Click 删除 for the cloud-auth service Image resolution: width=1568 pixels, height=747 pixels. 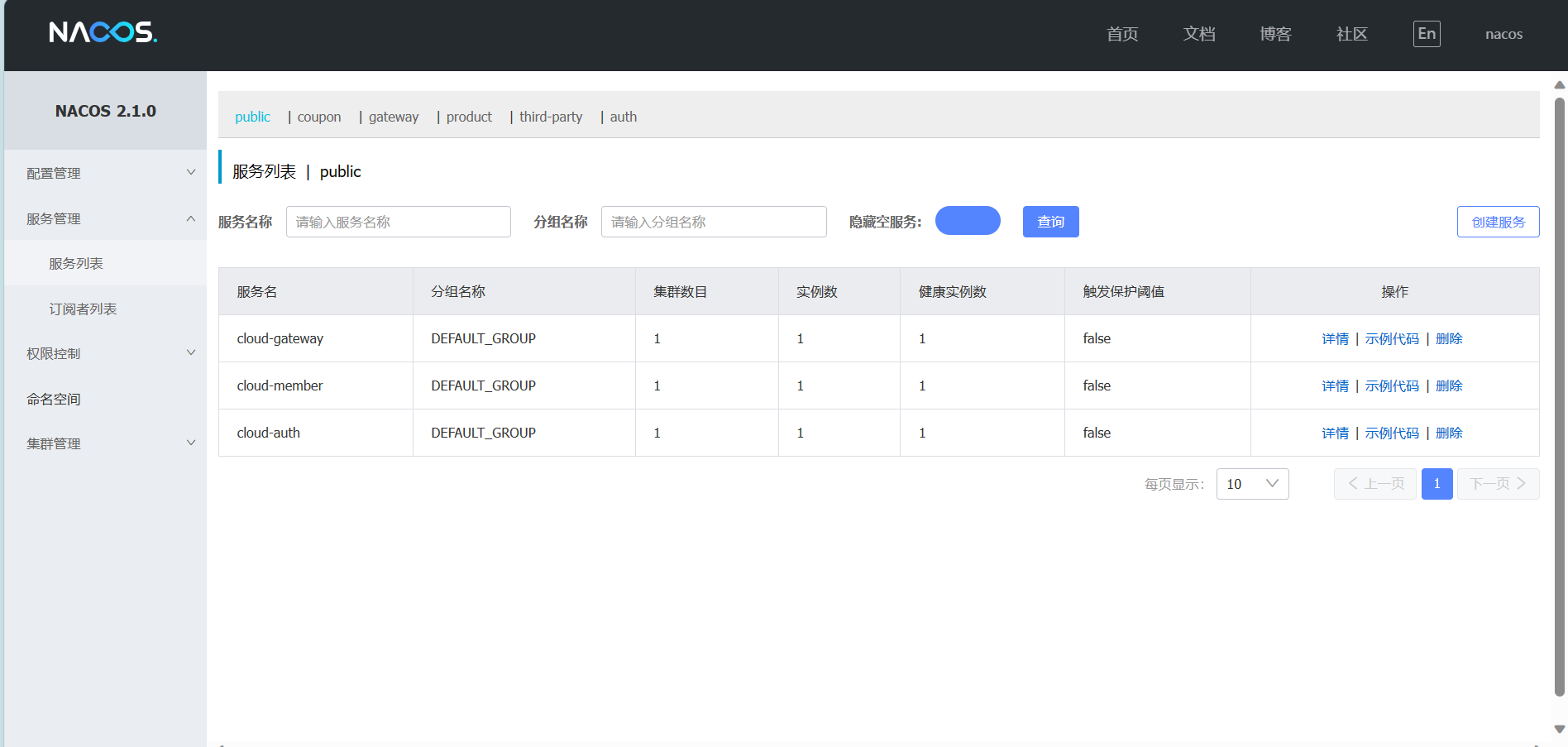(x=1449, y=433)
